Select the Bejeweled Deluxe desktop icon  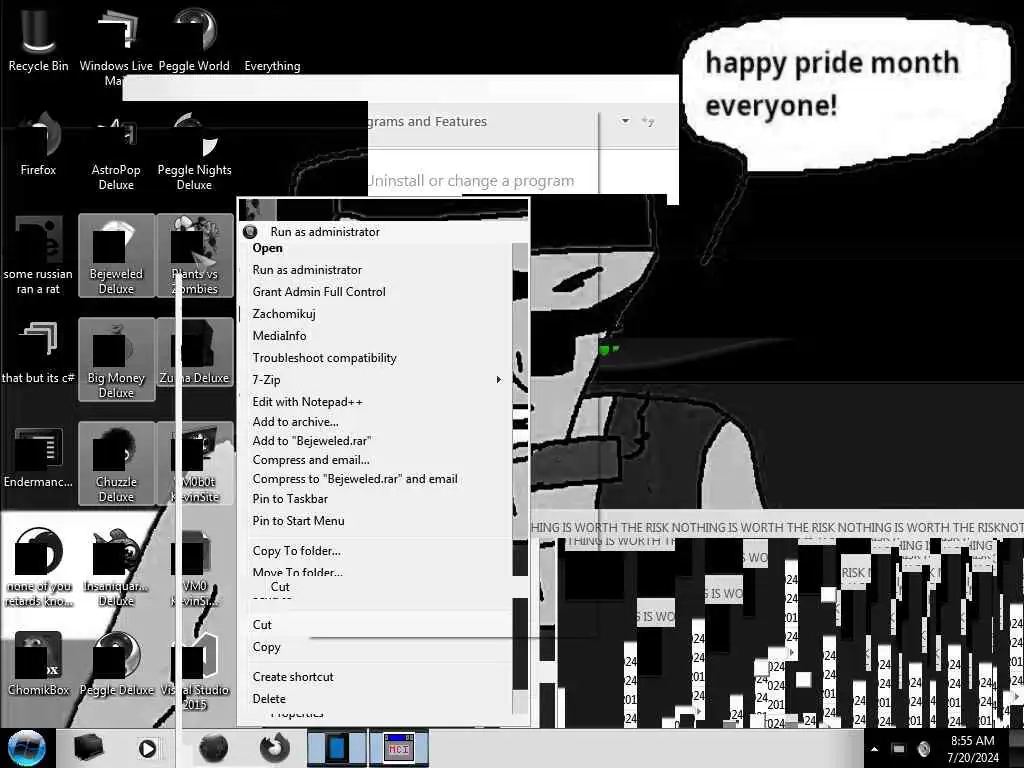click(x=116, y=255)
